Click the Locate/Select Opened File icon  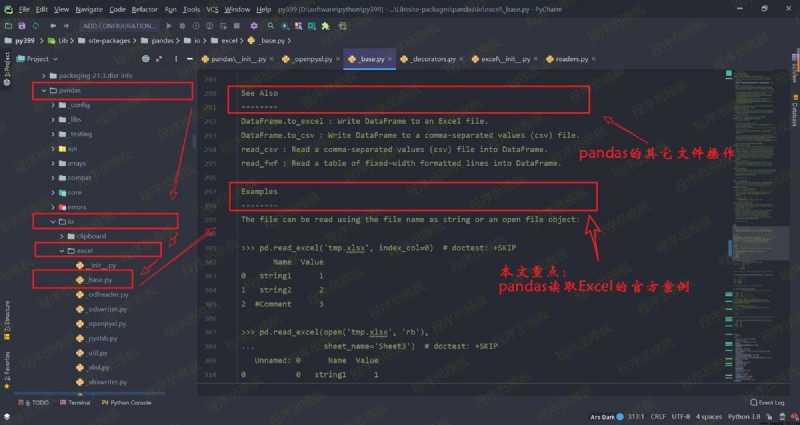click(x=145, y=59)
